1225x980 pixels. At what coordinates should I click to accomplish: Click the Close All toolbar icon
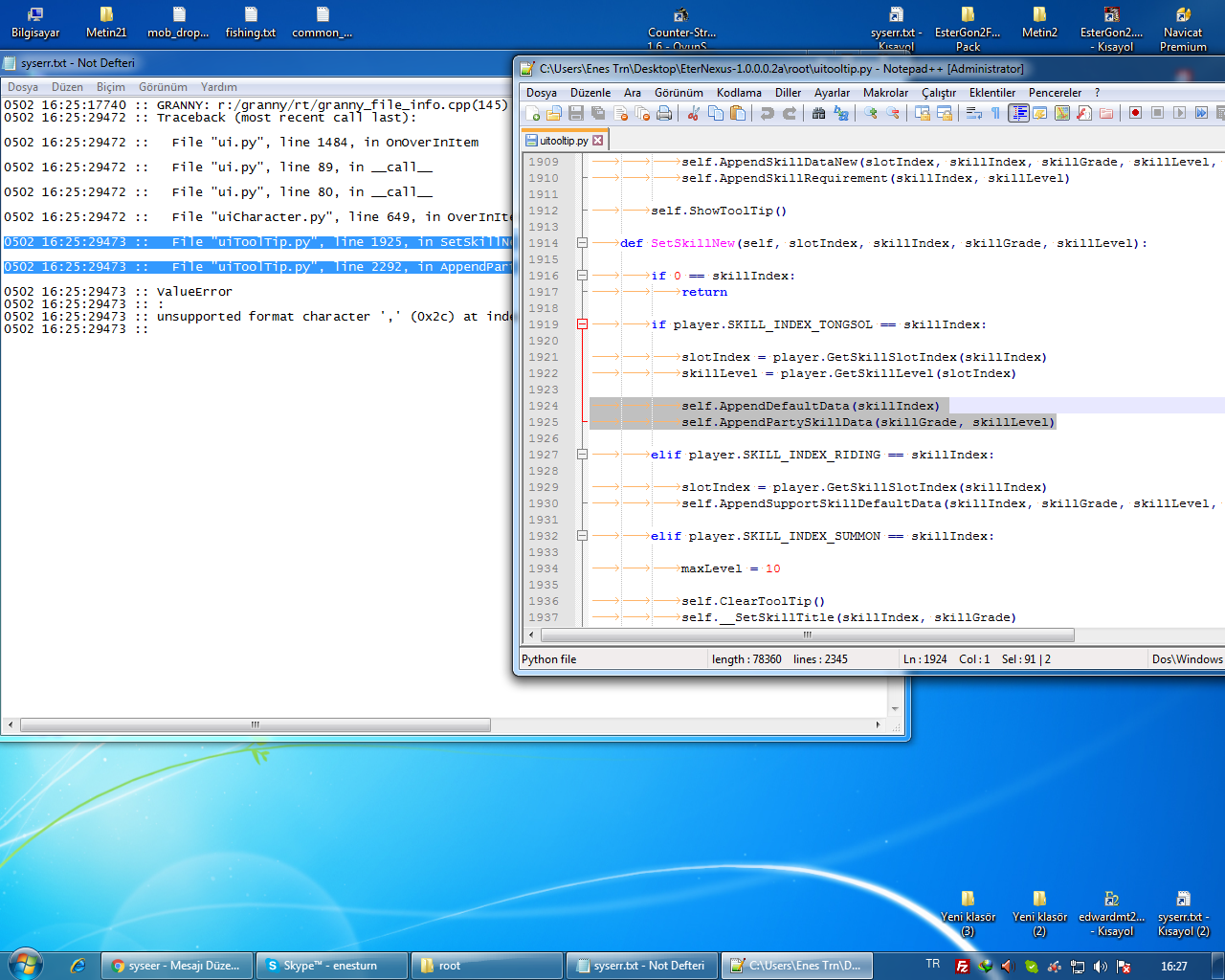click(642, 113)
